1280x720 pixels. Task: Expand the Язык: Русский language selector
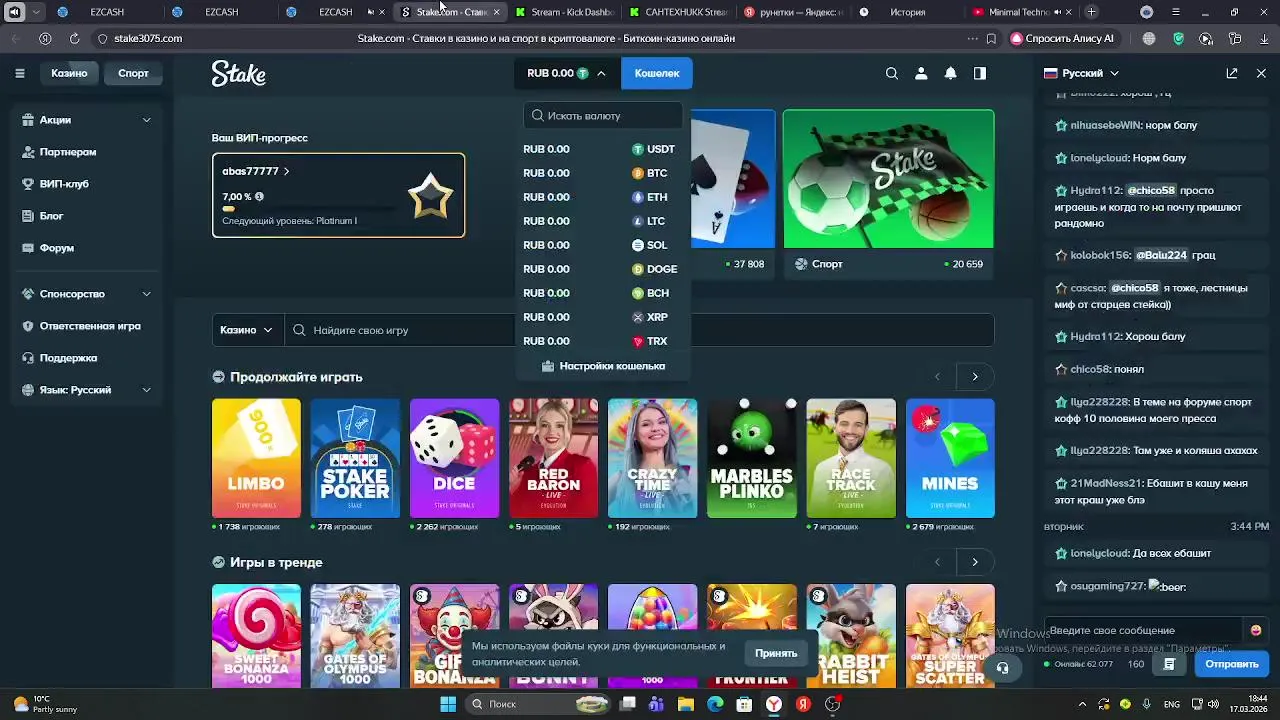point(87,390)
